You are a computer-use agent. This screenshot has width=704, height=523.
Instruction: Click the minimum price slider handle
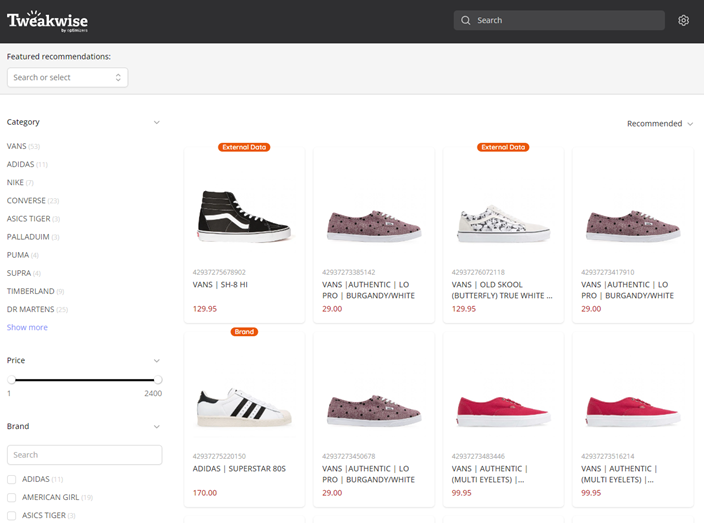tap(12, 380)
